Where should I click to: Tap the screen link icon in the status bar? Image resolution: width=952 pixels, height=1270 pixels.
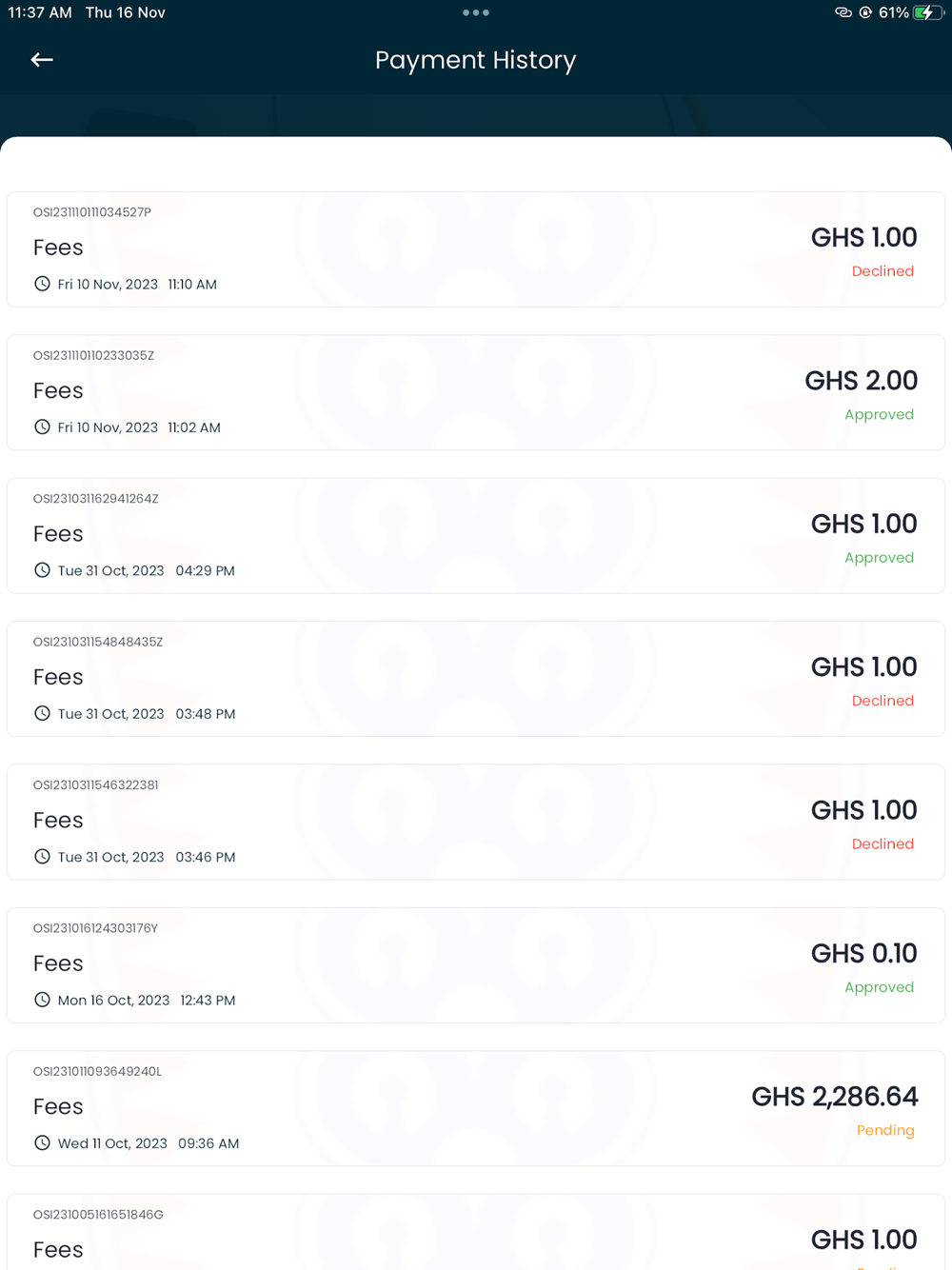pyautogui.click(x=843, y=12)
